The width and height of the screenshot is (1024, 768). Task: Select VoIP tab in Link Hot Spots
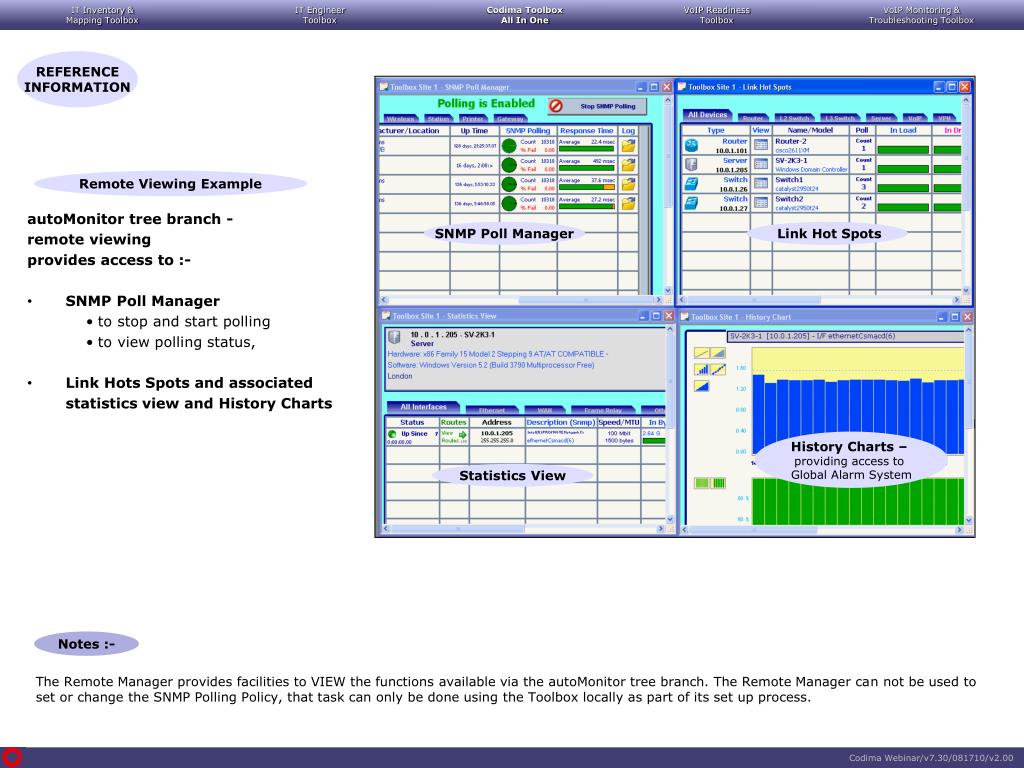916,118
